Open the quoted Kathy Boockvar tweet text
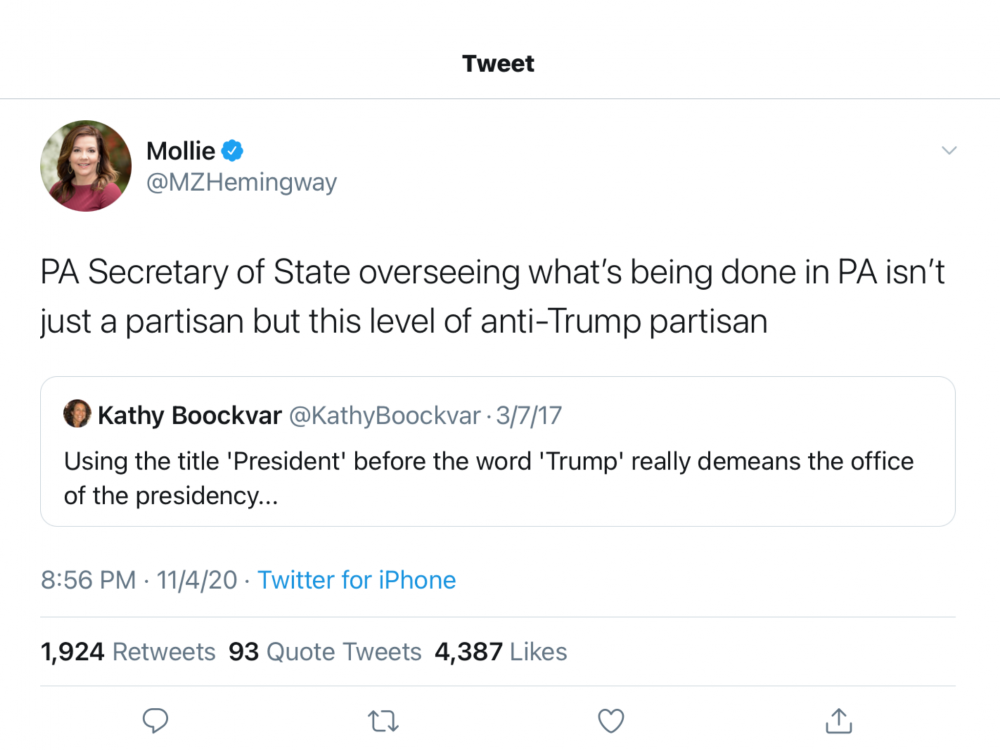 489,478
